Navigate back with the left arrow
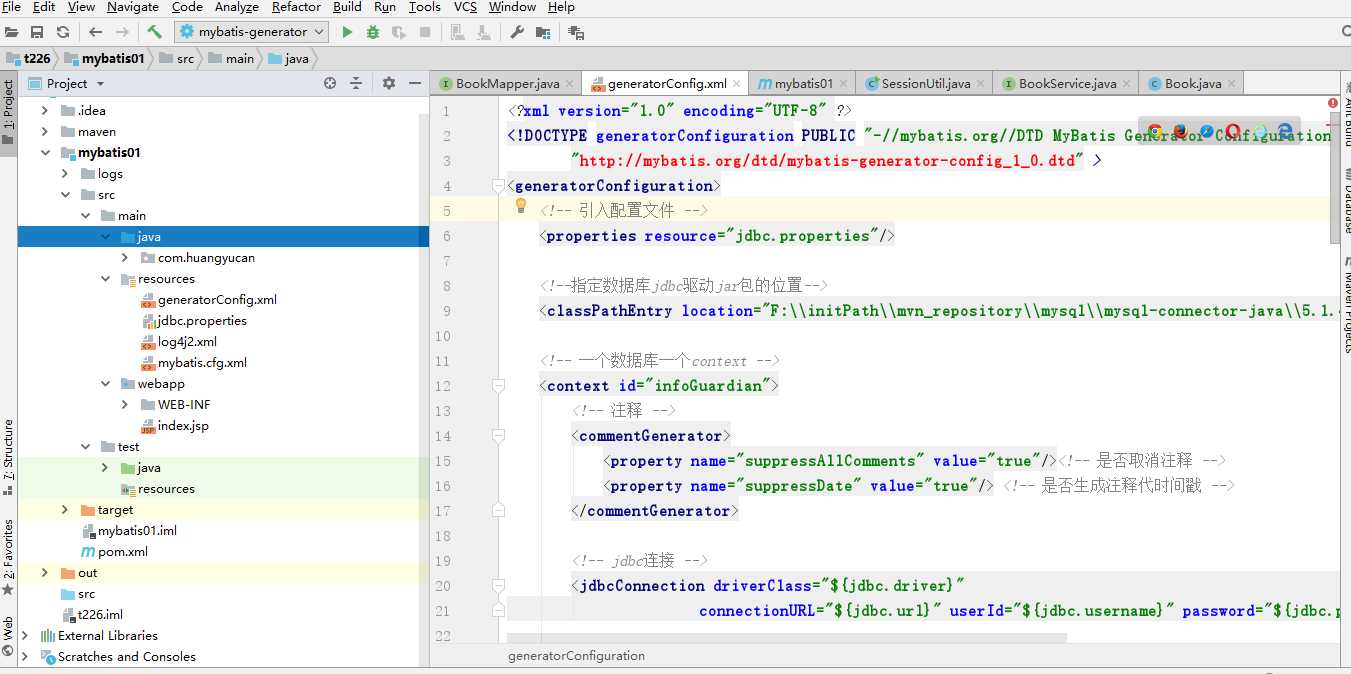Viewport: 1351px width, 674px height. [x=95, y=32]
